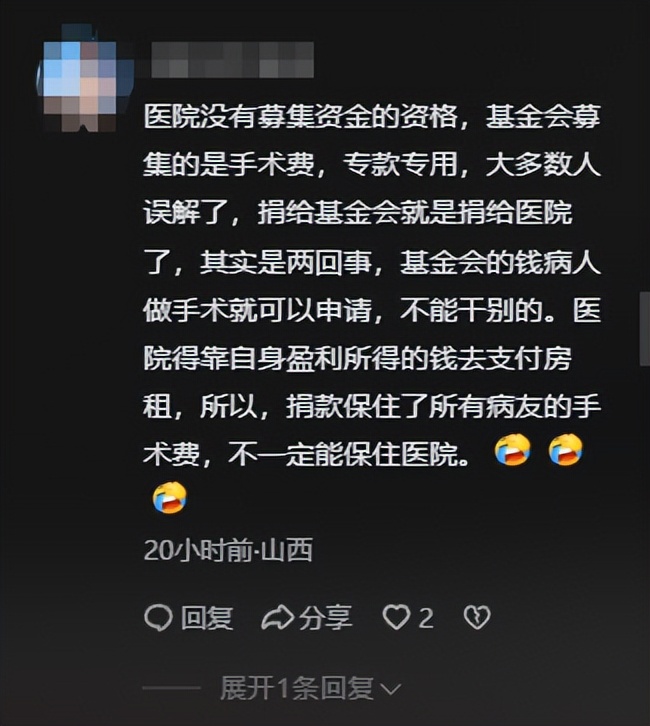Click the scrollbar thumb on the right edge
This screenshot has width=650, height=726.
[x=644, y=329]
